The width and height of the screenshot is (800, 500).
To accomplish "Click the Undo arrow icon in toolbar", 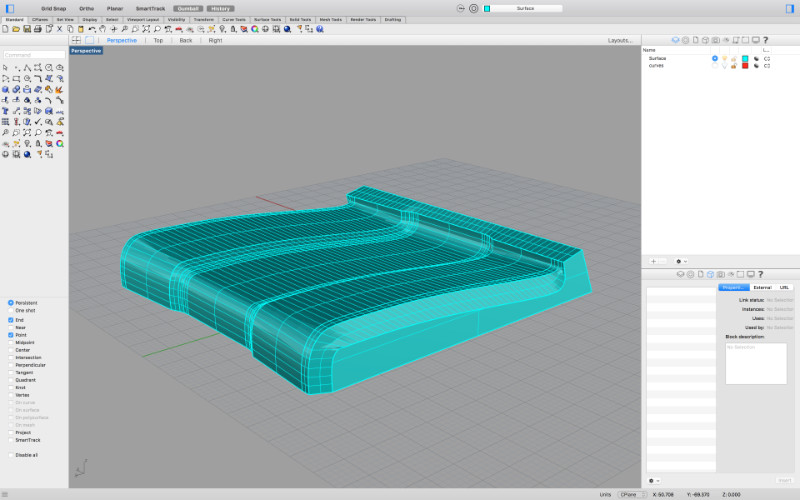I will coord(92,29).
